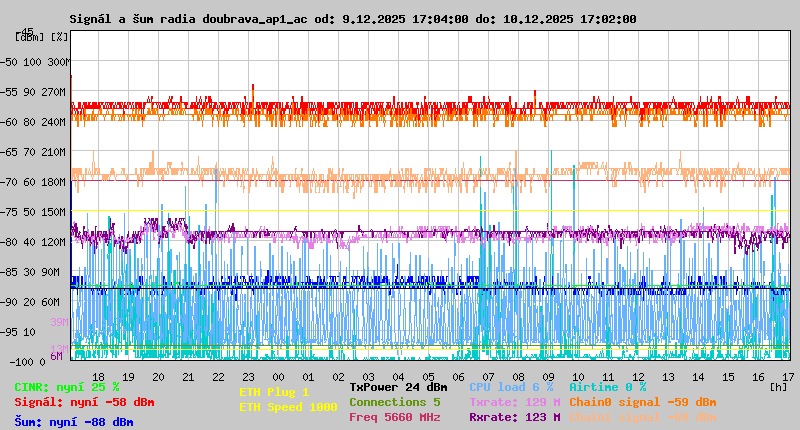Select the TxPower 24 dBm label
Viewport: 800px width, 430px height.
[398, 386]
